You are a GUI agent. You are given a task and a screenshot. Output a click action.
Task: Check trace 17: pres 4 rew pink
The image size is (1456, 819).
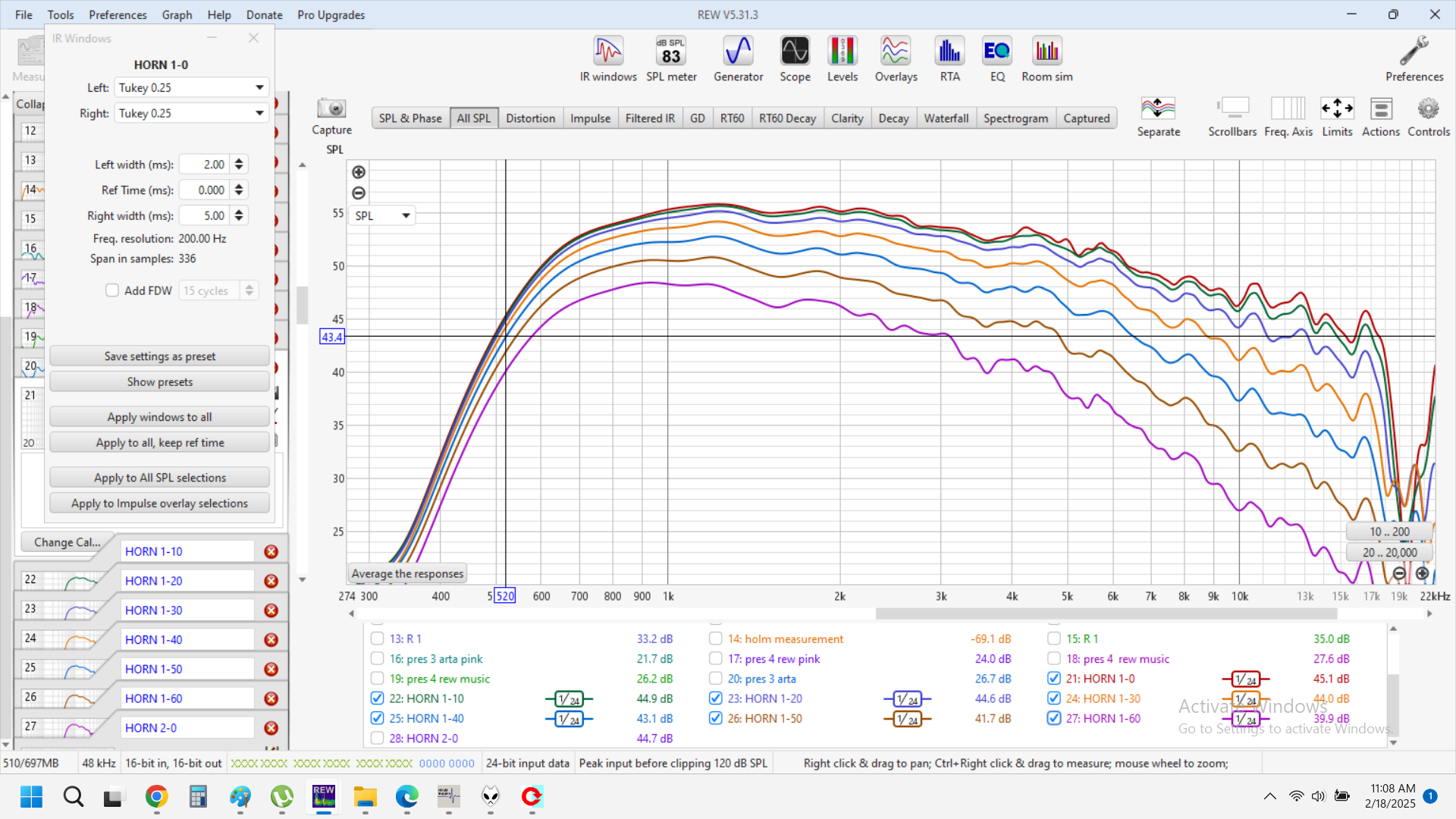coord(715,659)
